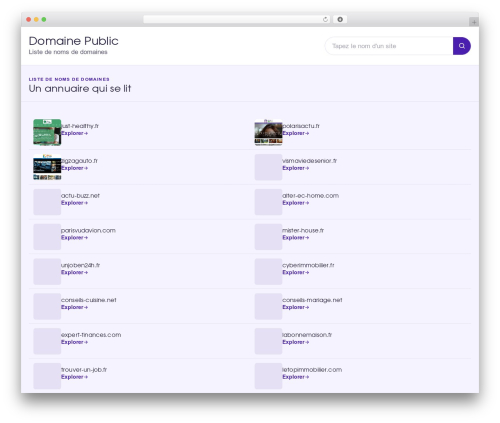
Task: Click Explorer link under vismaviedesenior.fr
Action: click(296, 168)
